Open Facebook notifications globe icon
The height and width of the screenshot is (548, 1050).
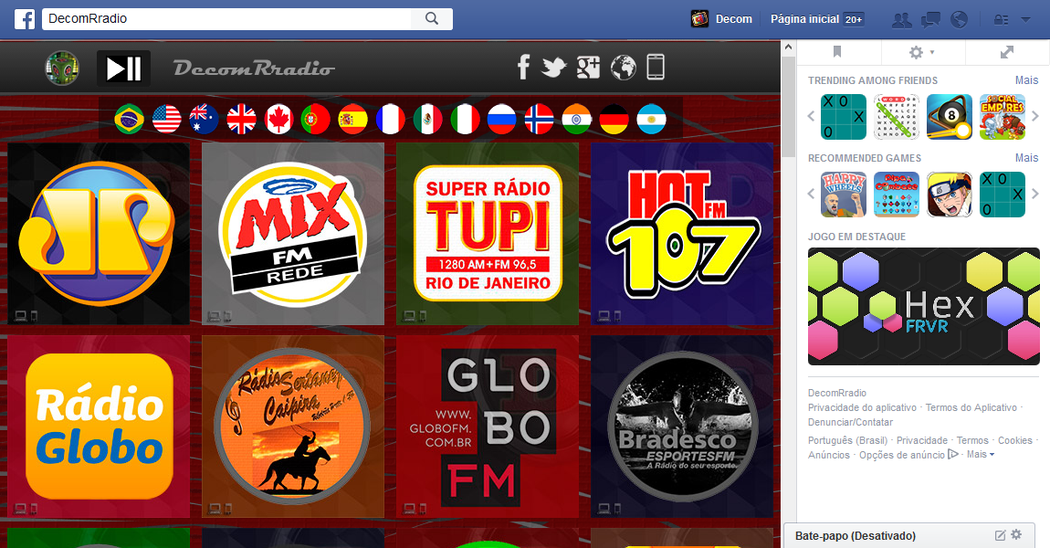[x=959, y=19]
